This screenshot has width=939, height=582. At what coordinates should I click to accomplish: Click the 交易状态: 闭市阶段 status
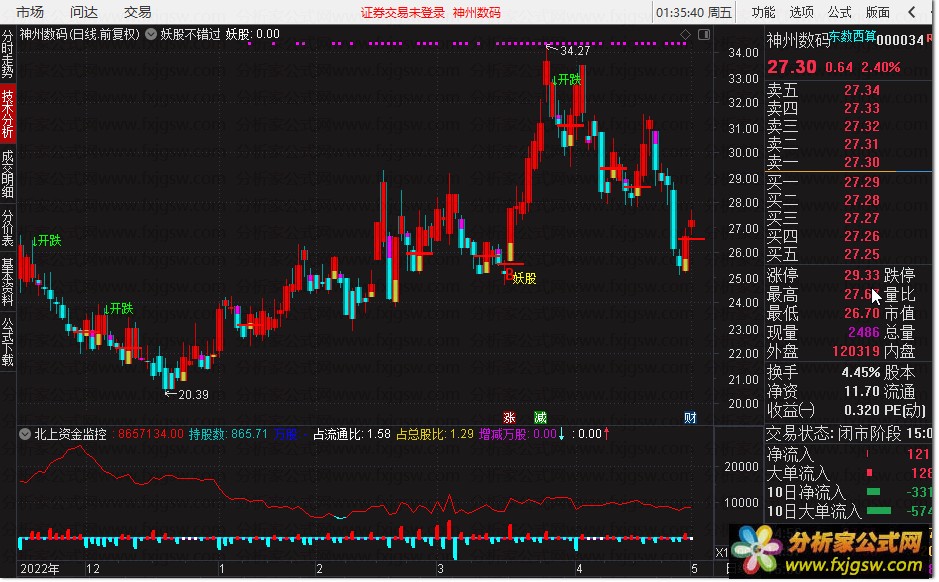click(834, 433)
